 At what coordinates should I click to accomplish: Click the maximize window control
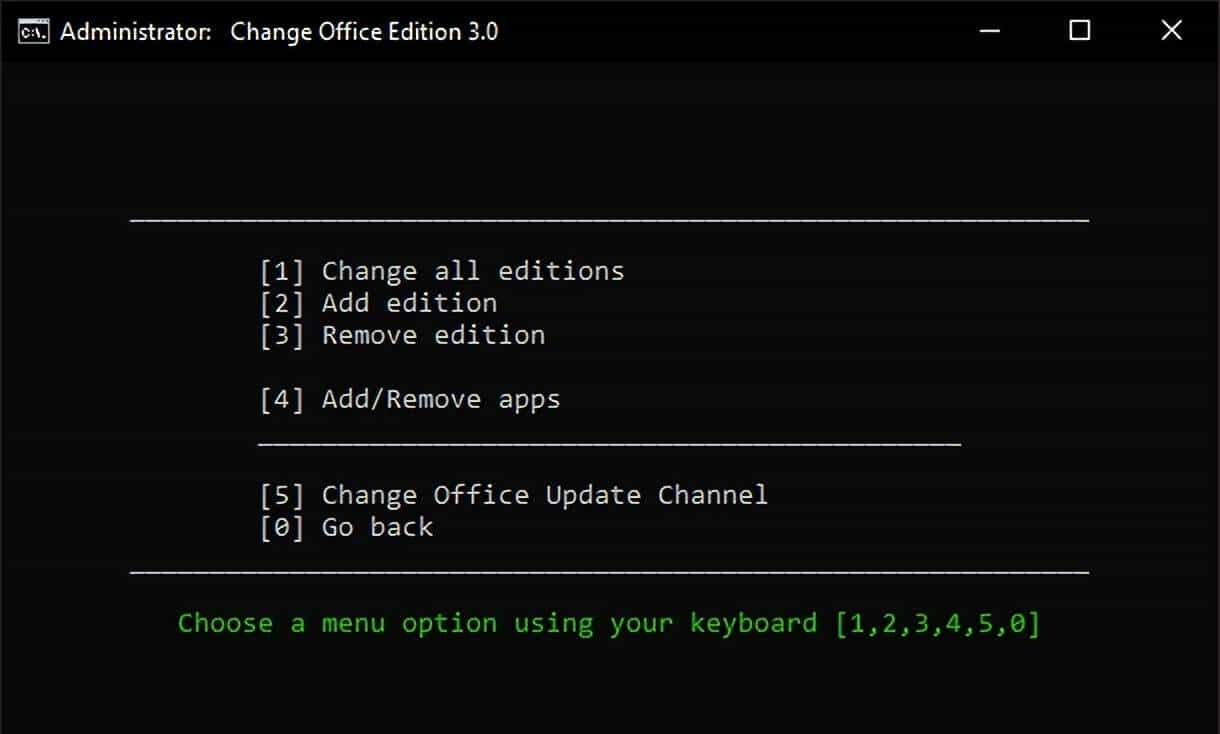coord(1079,31)
